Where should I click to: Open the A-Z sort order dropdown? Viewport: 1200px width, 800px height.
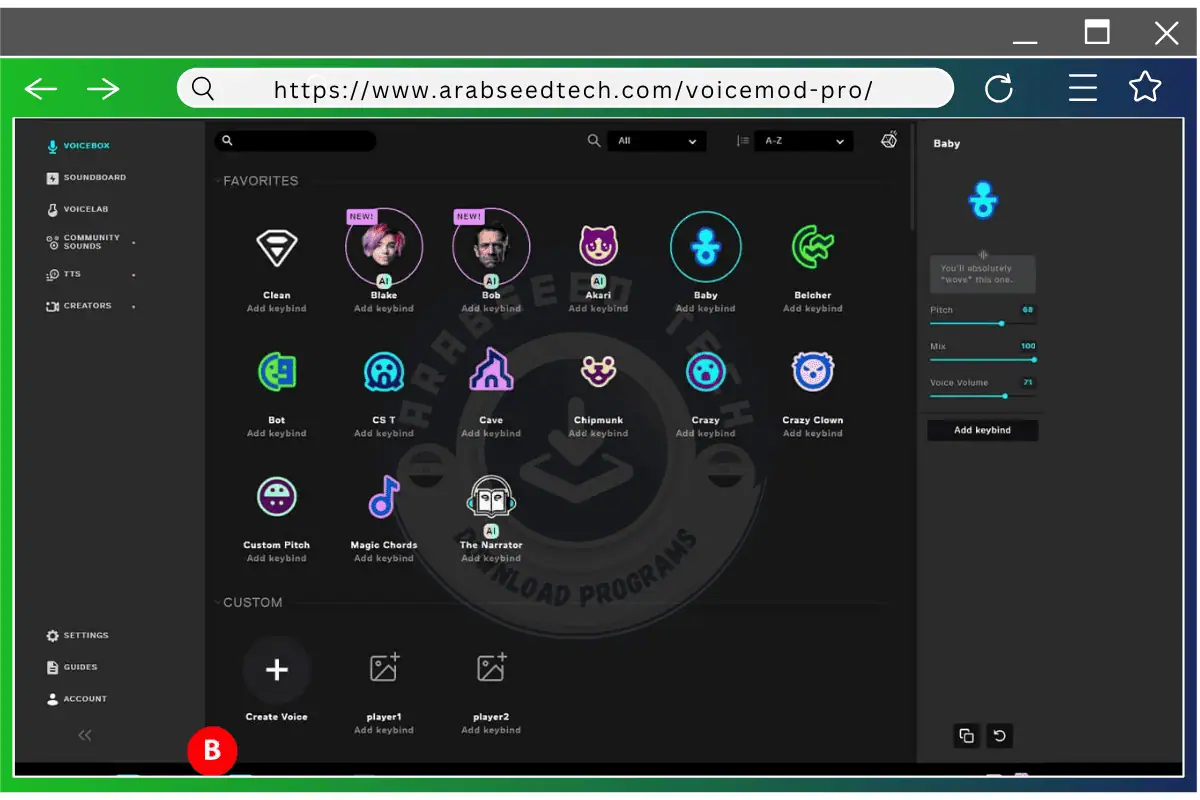tap(804, 140)
